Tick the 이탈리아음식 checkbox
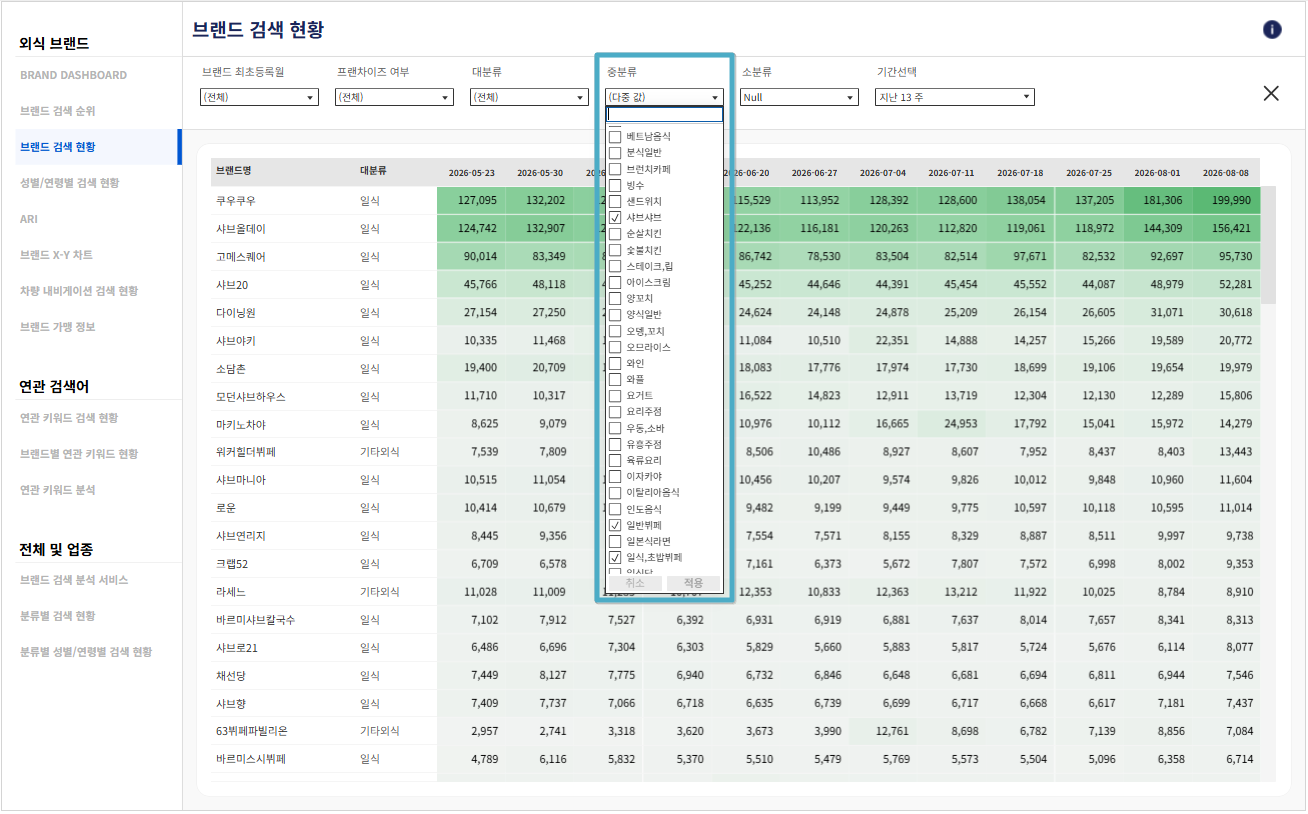The height and width of the screenshot is (814, 1308). pyautogui.click(x=615, y=492)
